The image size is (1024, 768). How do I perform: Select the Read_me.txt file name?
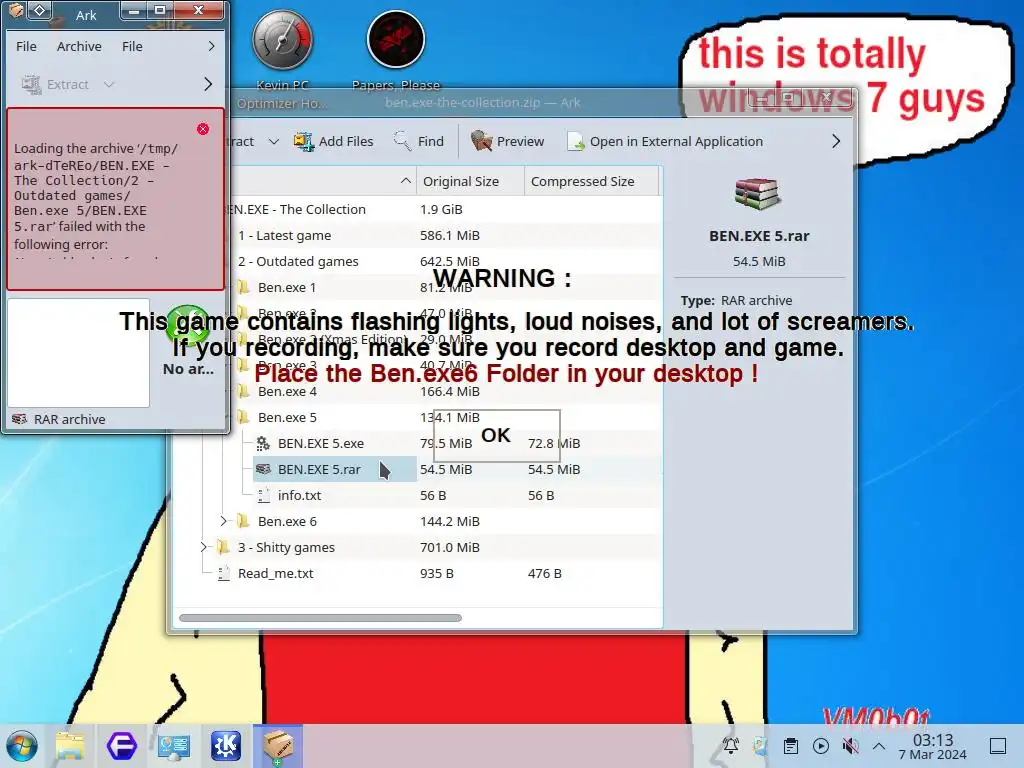tap(276, 573)
